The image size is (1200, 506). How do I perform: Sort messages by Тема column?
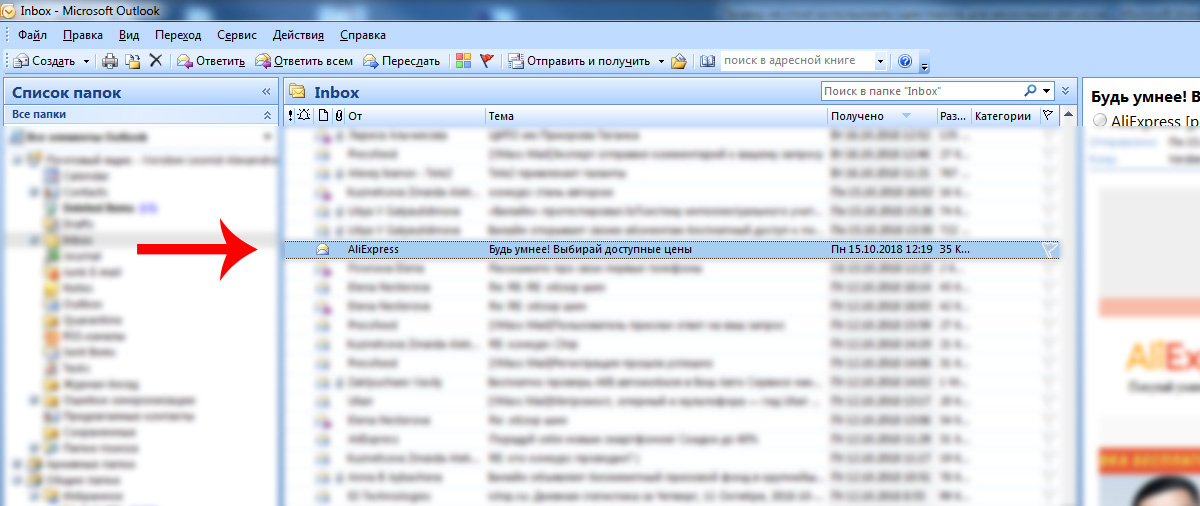click(x=656, y=116)
